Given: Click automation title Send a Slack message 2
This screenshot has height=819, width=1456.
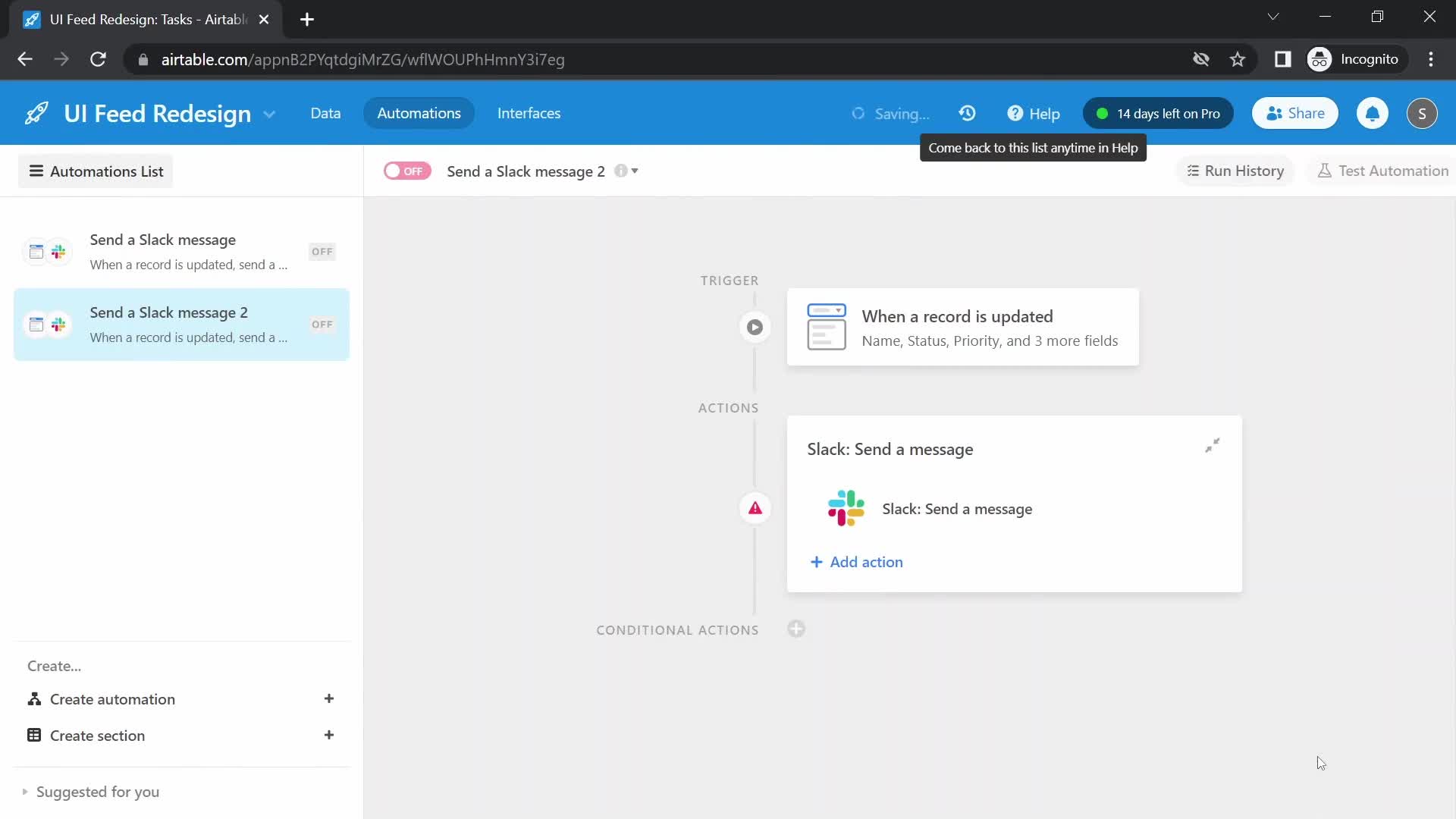Looking at the screenshot, I should 526,171.
